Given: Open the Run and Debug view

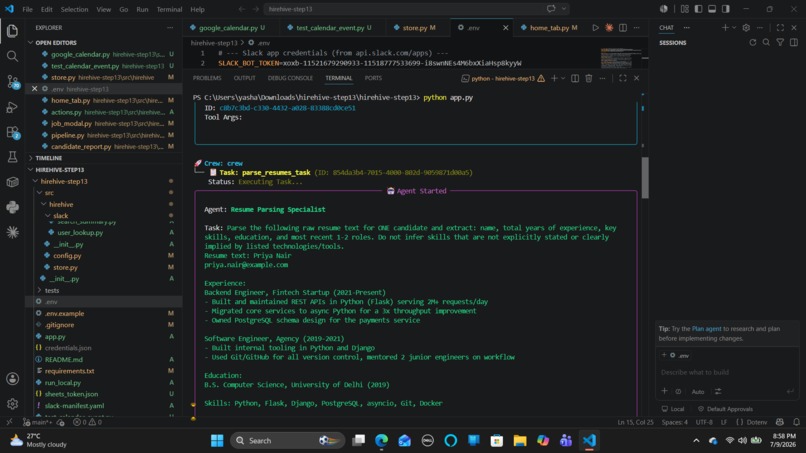Looking at the screenshot, I should click(12, 107).
